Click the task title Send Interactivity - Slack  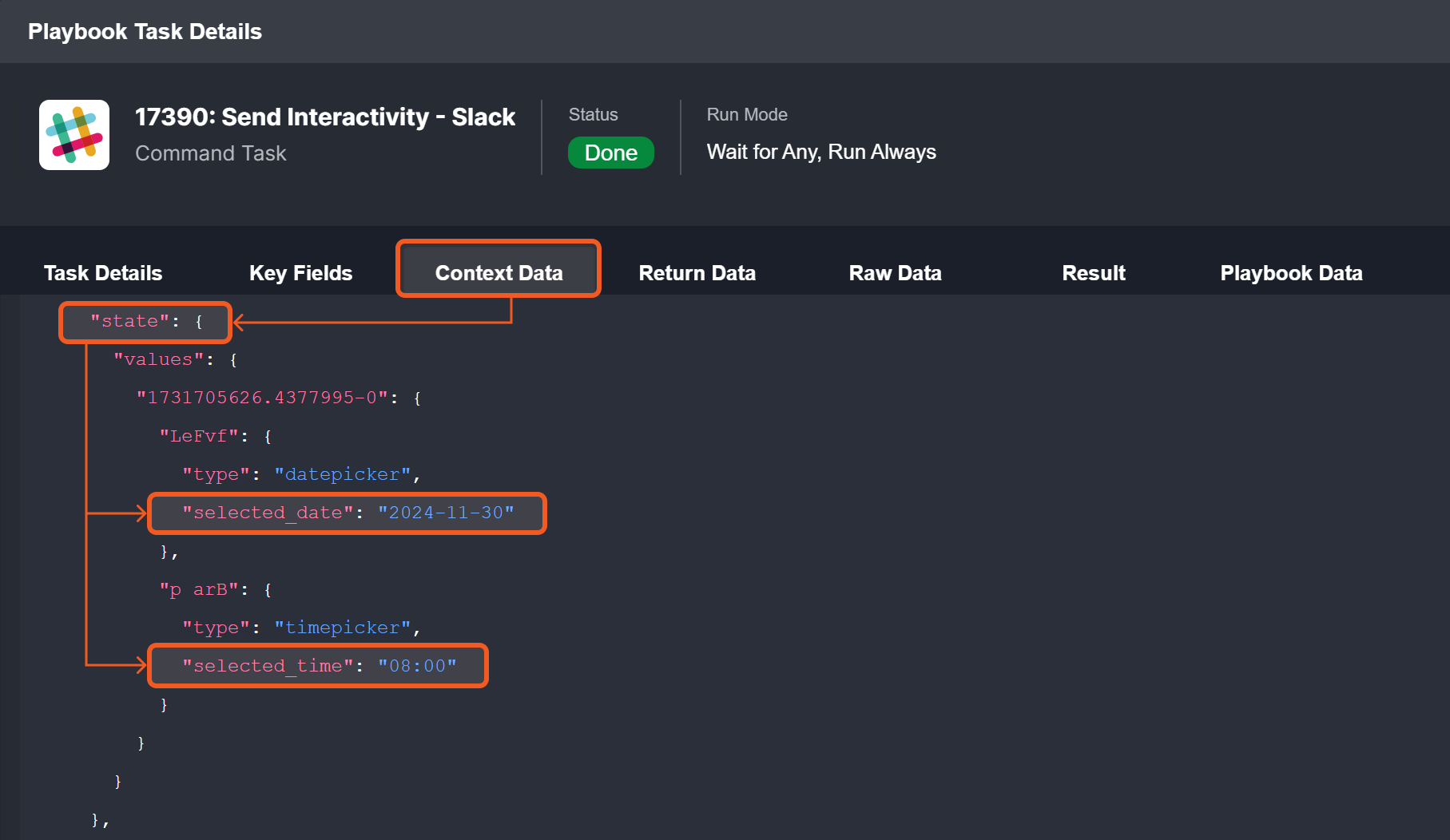[324, 117]
